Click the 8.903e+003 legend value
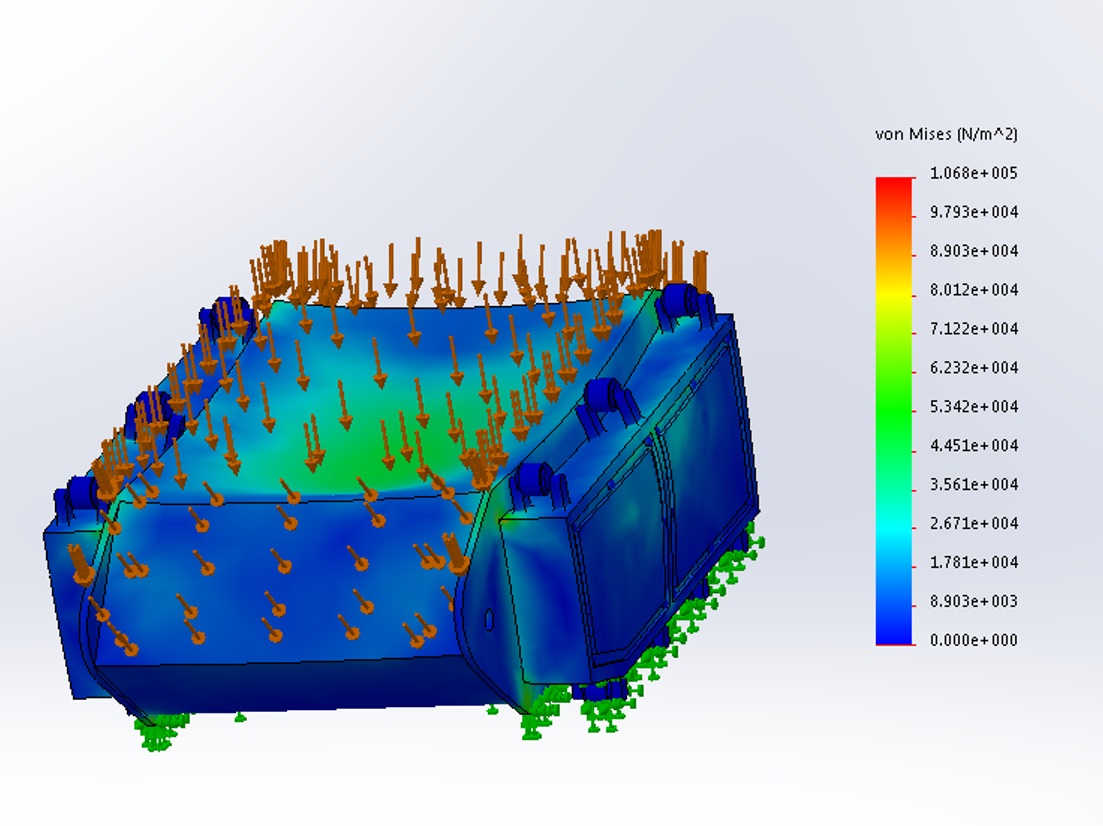1103x826 pixels. coord(974,602)
